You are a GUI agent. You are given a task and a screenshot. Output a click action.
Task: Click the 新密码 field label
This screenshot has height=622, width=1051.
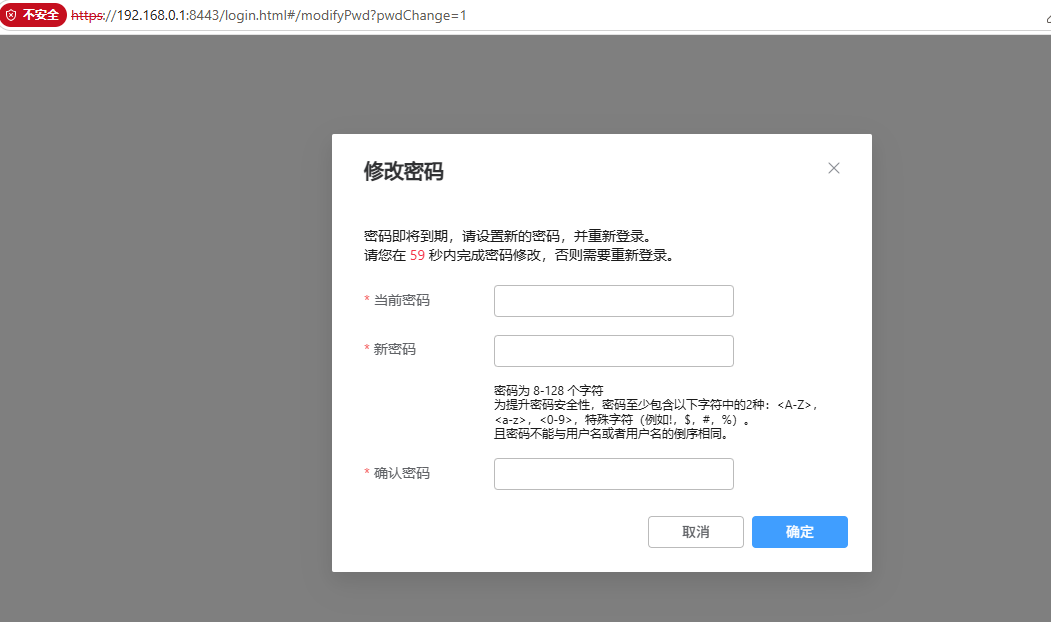pos(394,349)
